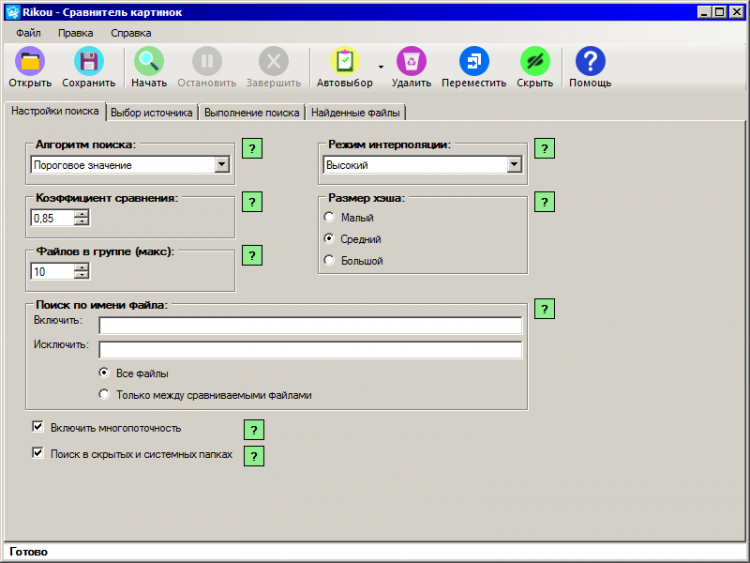Increase Коэффициент сравнения with up arrow
Viewport: 750px width, 563px height.
point(82,214)
